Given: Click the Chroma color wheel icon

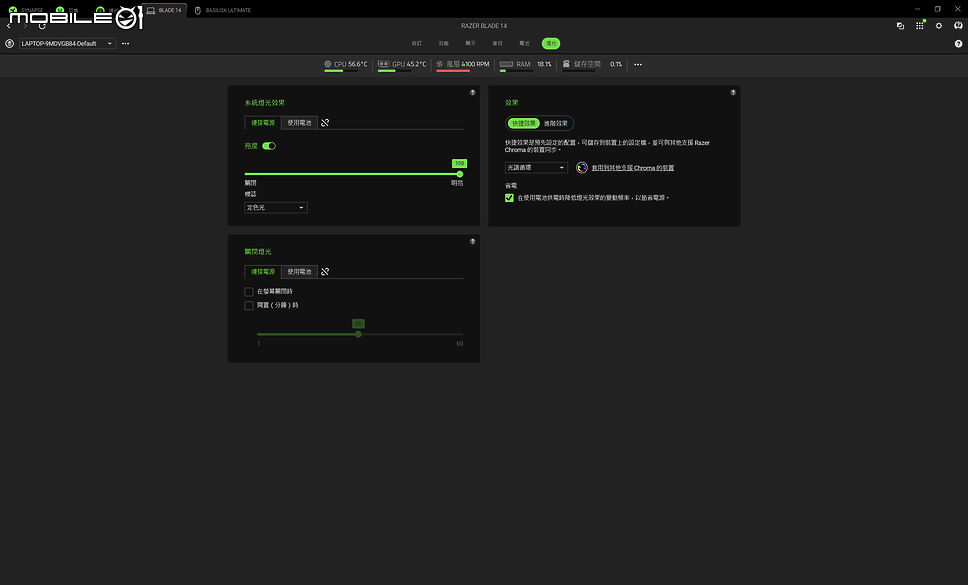Looking at the screenshot, I should pyautogui.click(x=582, y=167).
